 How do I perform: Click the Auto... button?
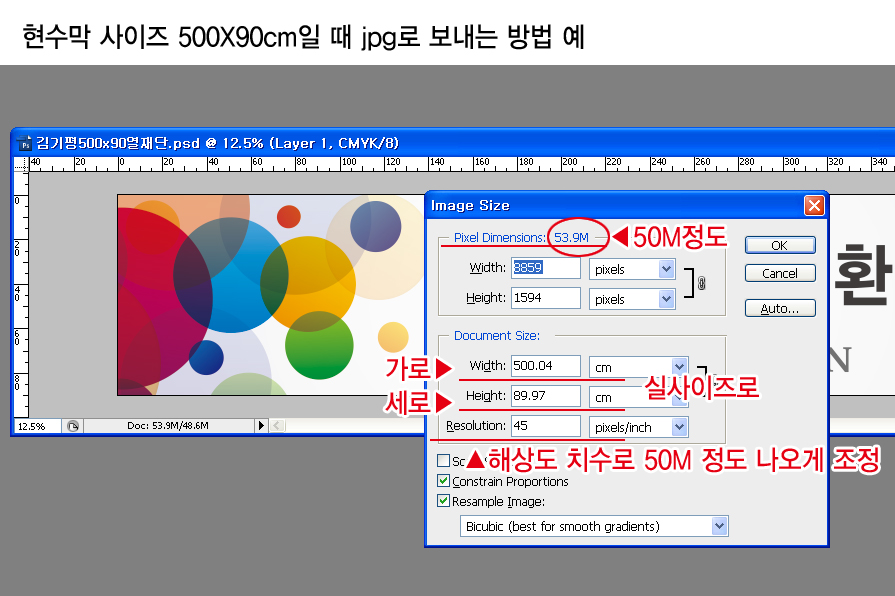coord(780,308)
